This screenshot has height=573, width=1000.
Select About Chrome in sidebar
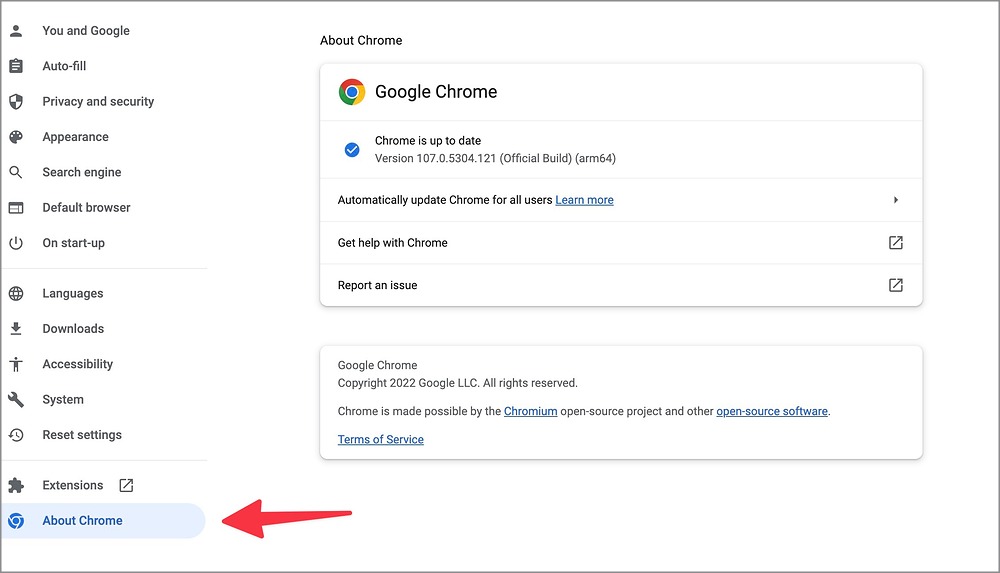tap(82, 521)
